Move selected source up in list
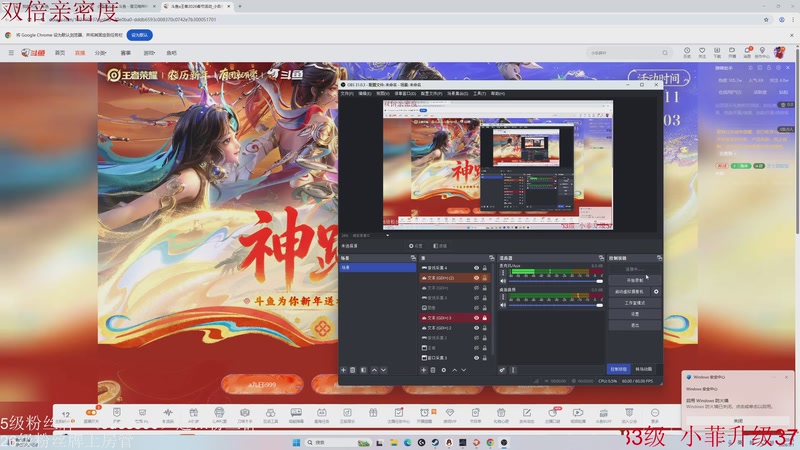 pos(454,370)
